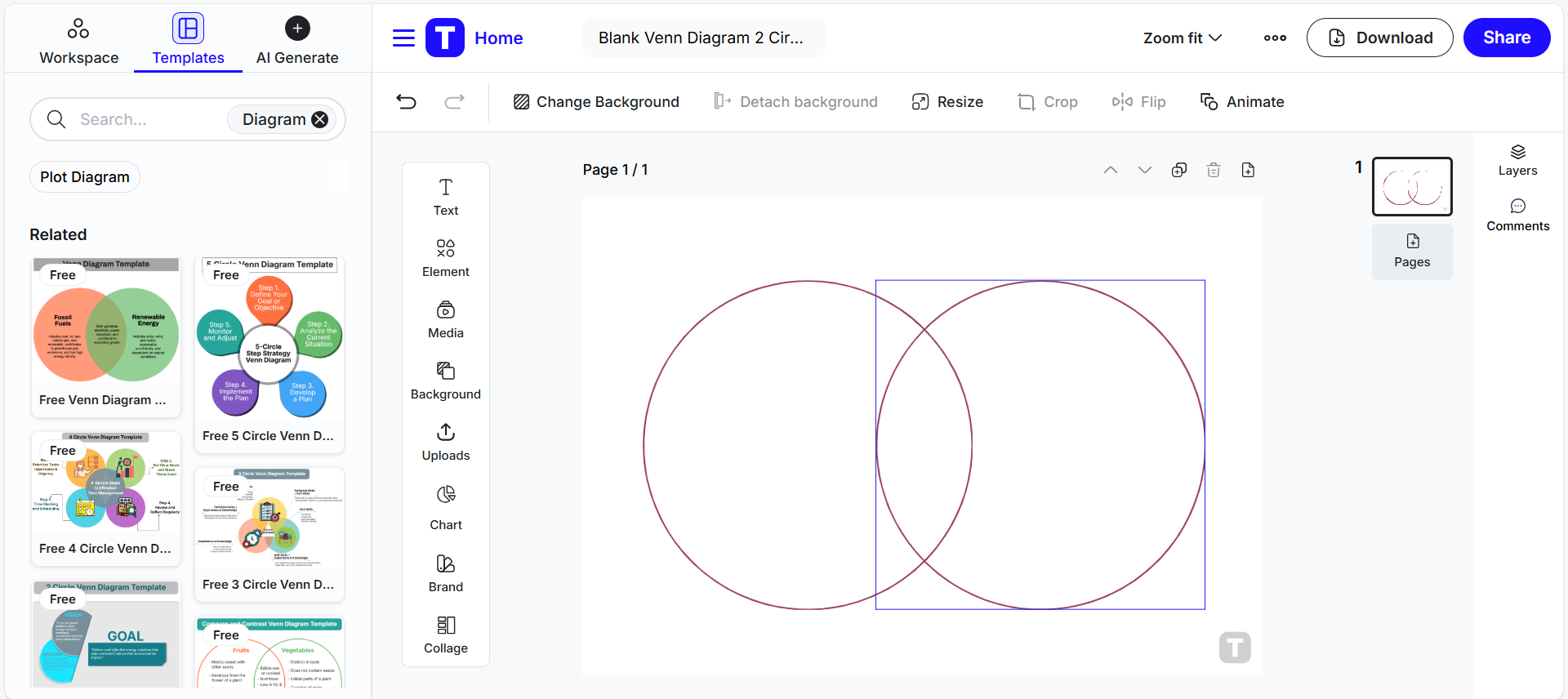Click the Template.net T logo
Image resolution: width=1568 pixels, height=699 pixels.
pyautogui.click(x=445, y=38)
